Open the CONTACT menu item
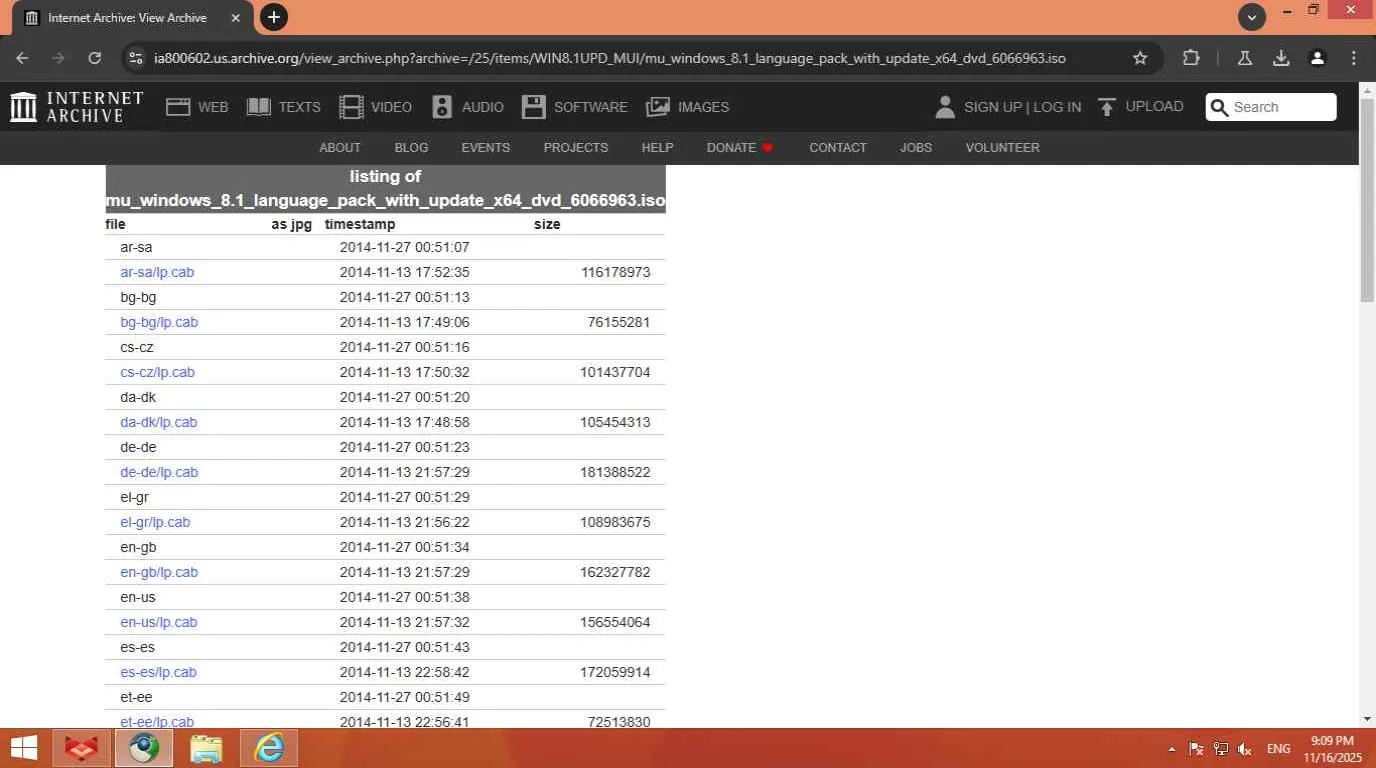The height and width of the screenshot is (768, 1376). (x=838, y=147)
